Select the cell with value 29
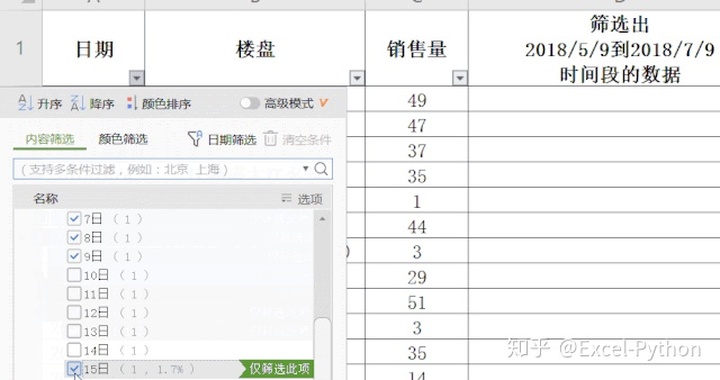Viewport: 720px width, 380px height. [416, 277]
